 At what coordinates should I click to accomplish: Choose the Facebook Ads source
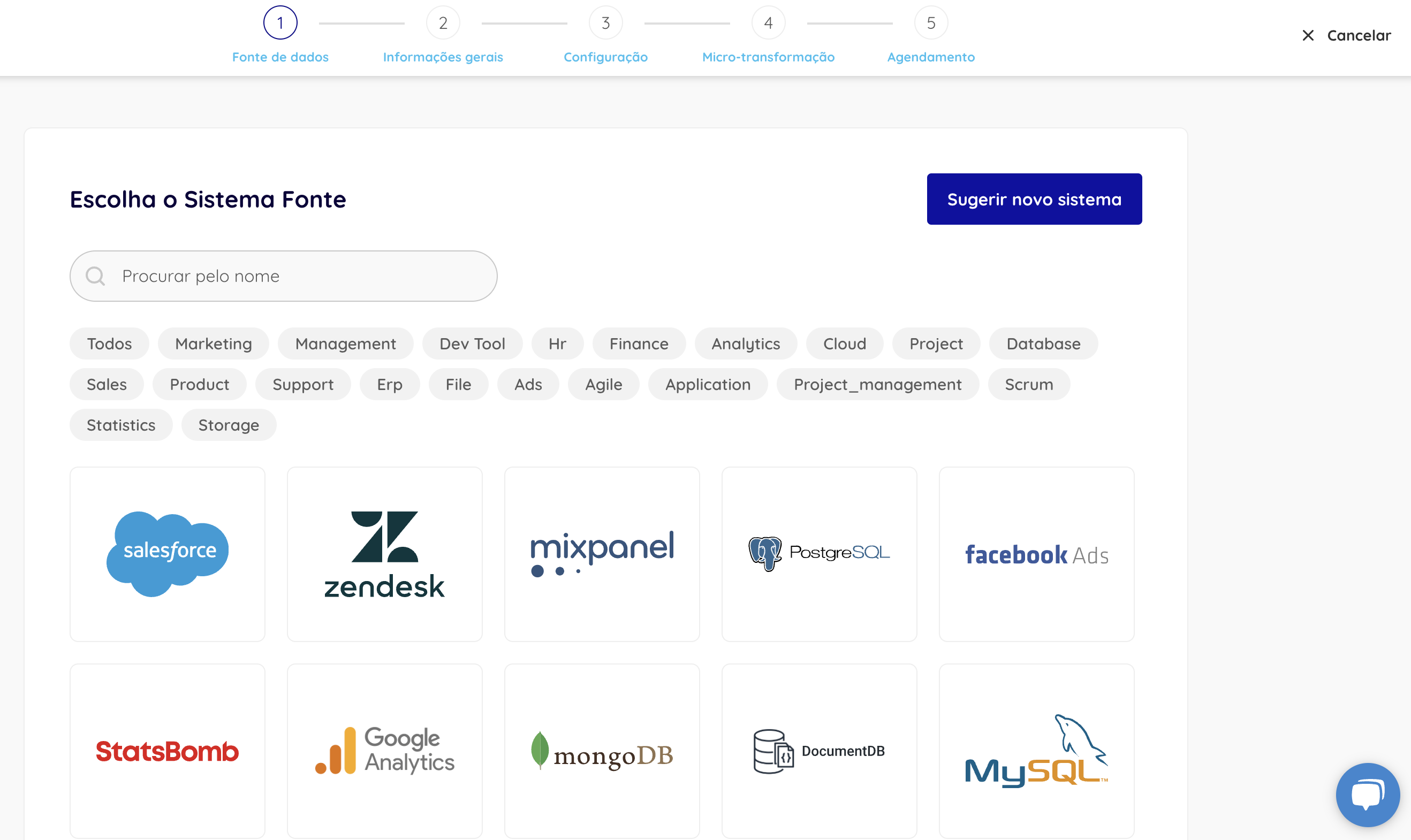[1037, 554]
